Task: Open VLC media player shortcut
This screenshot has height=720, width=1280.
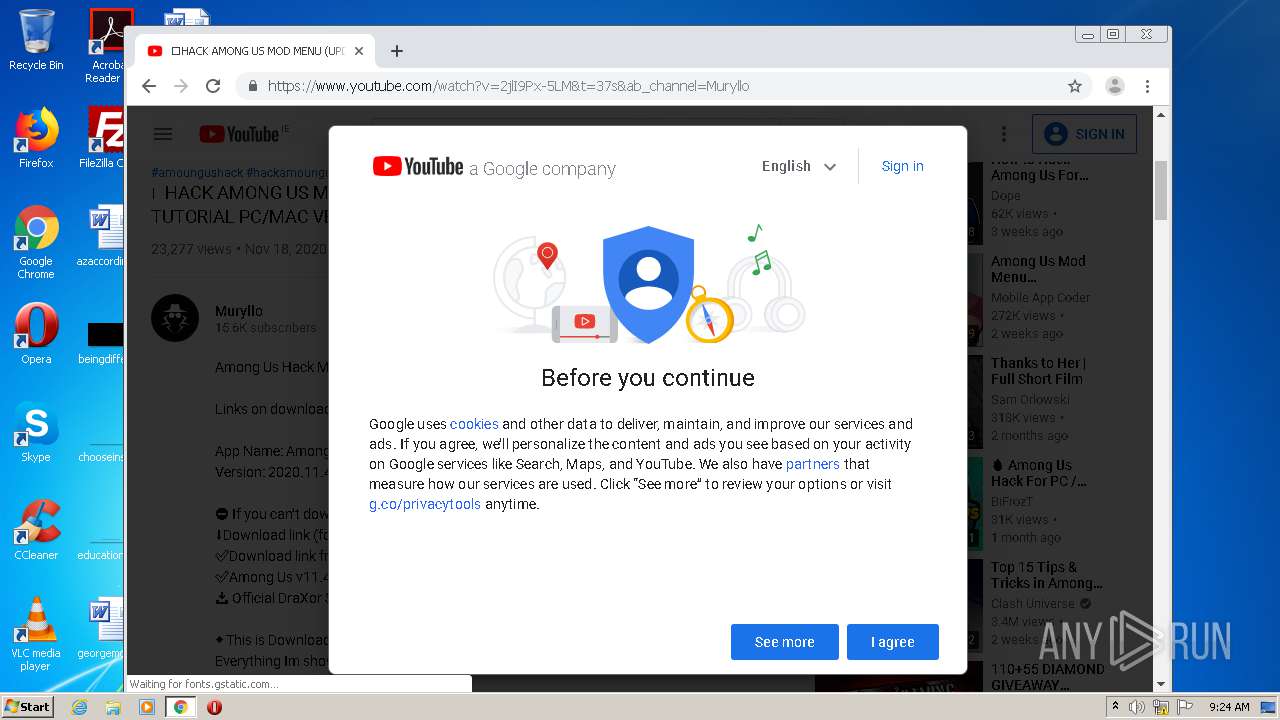Action: pyautogui.click(x=36, y=634)
